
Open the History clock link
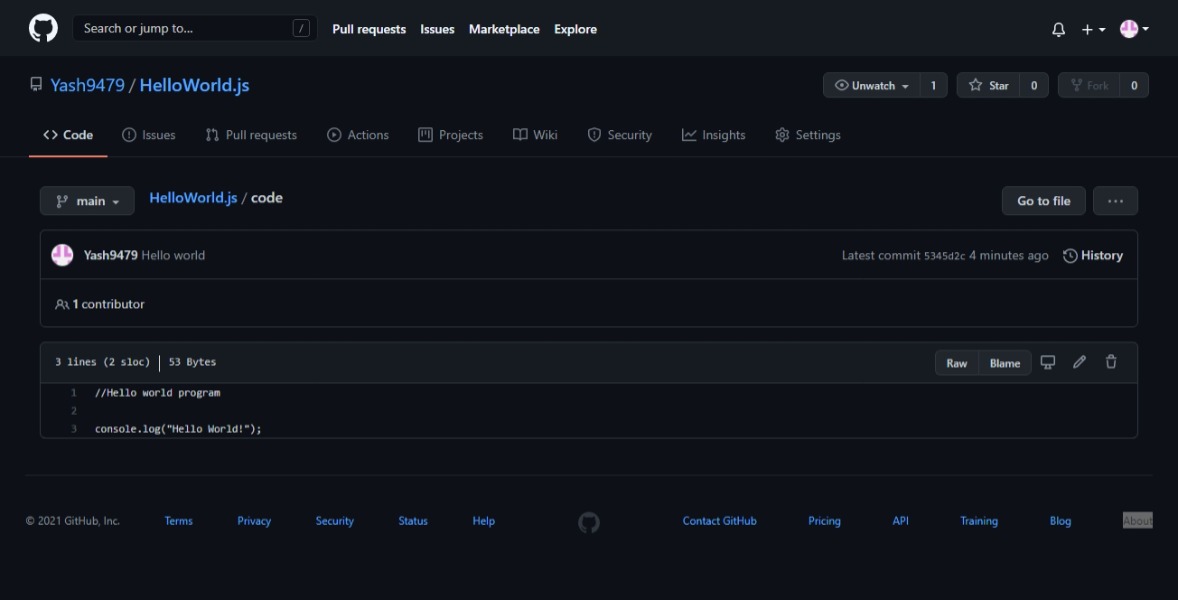(1092, 255)
